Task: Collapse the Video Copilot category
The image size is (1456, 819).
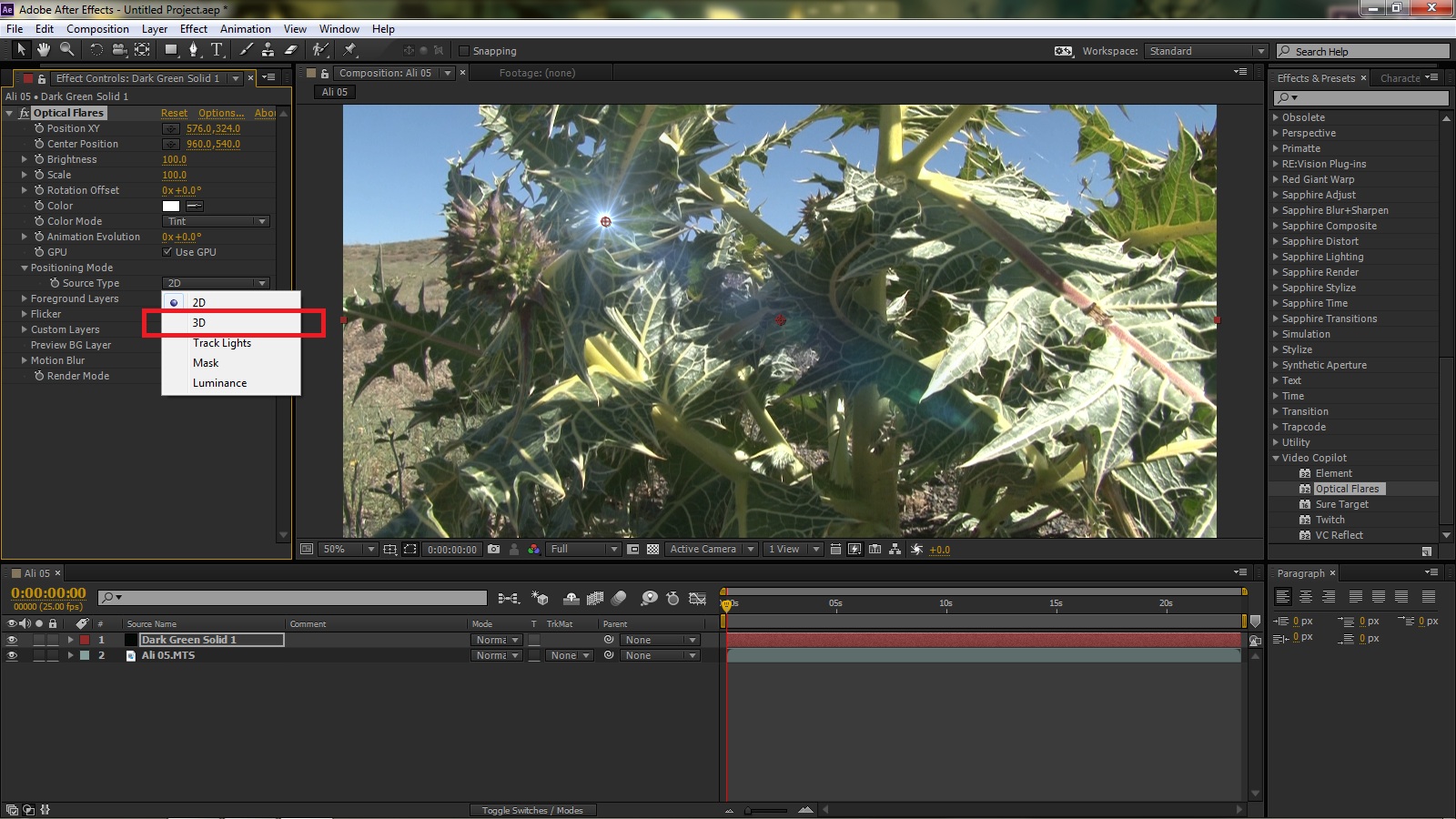Action: (x=1276, y=458)
